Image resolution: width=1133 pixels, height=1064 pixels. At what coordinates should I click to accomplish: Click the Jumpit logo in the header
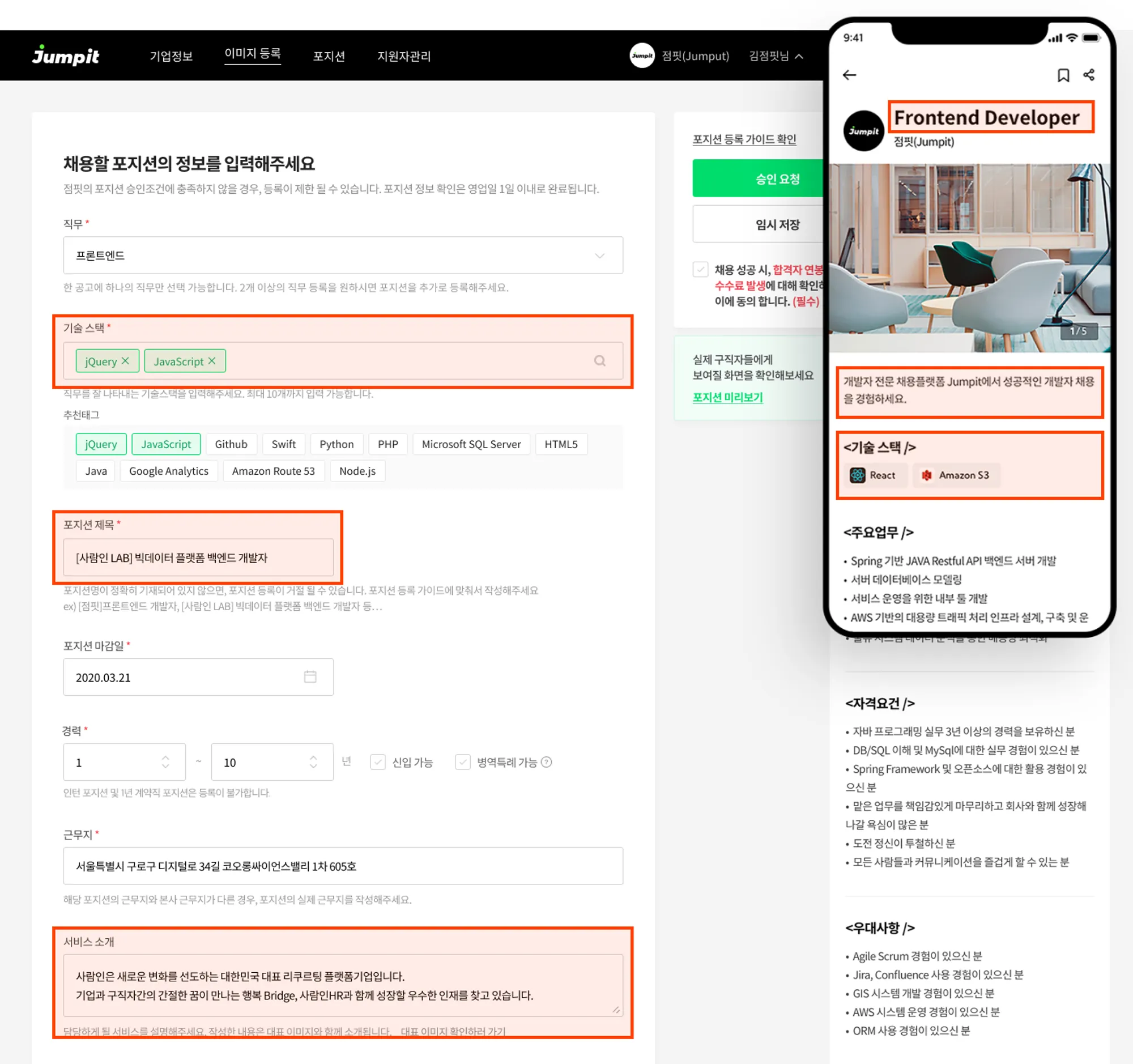(x=66, y=56)
